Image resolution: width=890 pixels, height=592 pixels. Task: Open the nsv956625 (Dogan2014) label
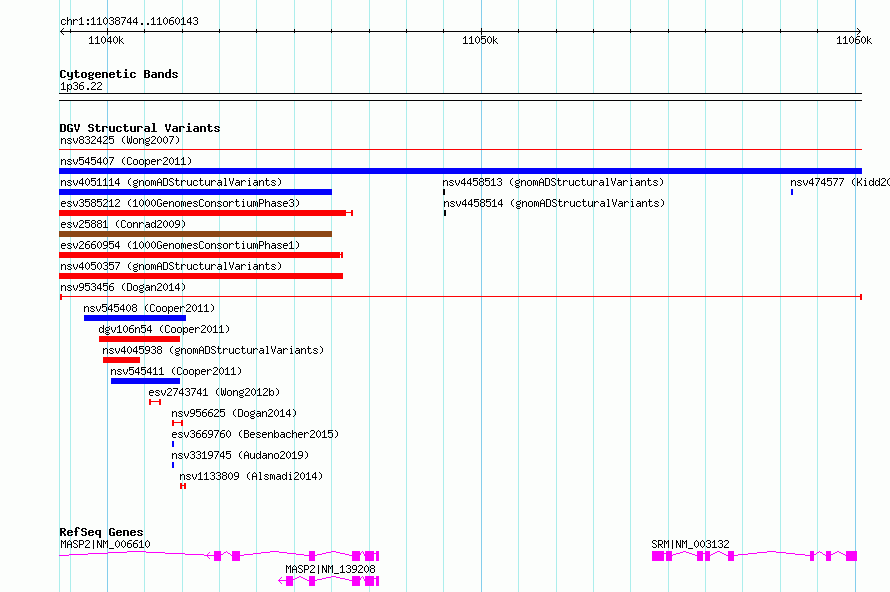[234, 413]
